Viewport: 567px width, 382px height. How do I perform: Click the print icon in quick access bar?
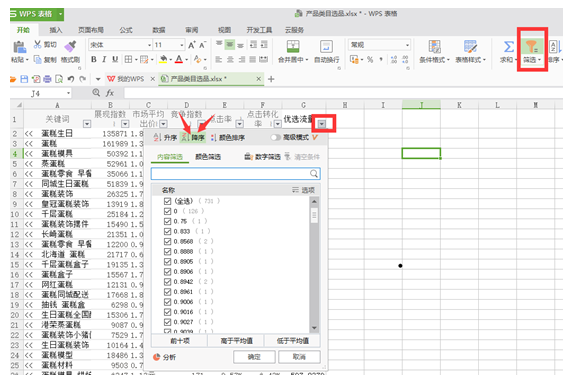click(47, 79)
